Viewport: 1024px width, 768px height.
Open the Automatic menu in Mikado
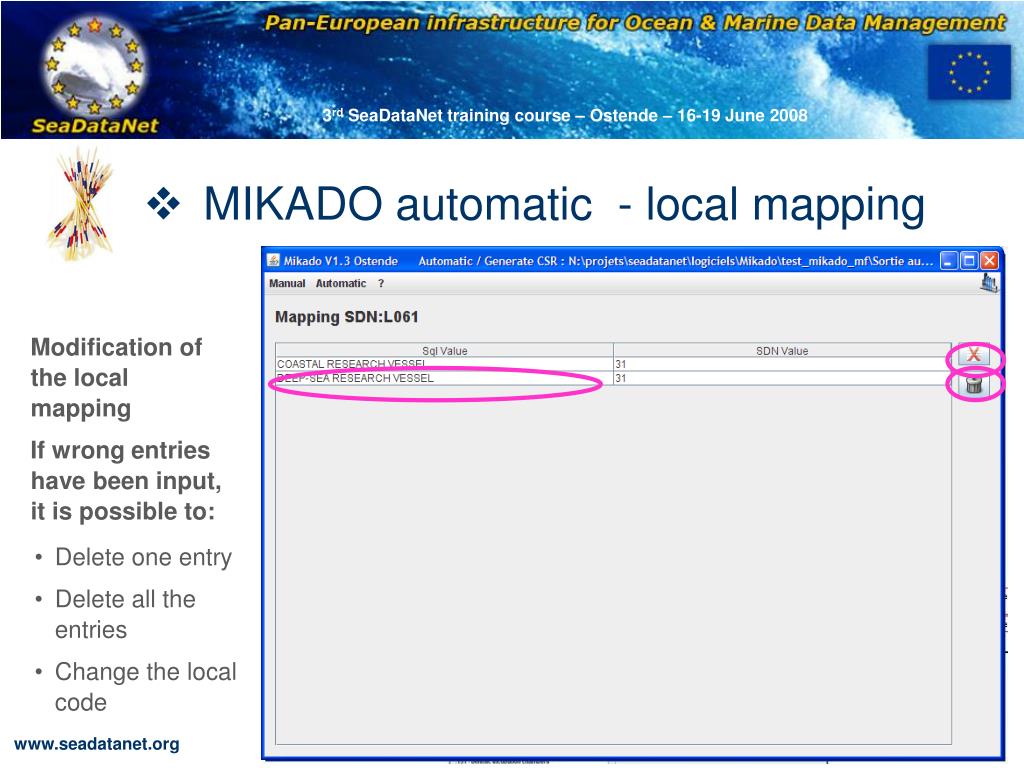point(340,283)
